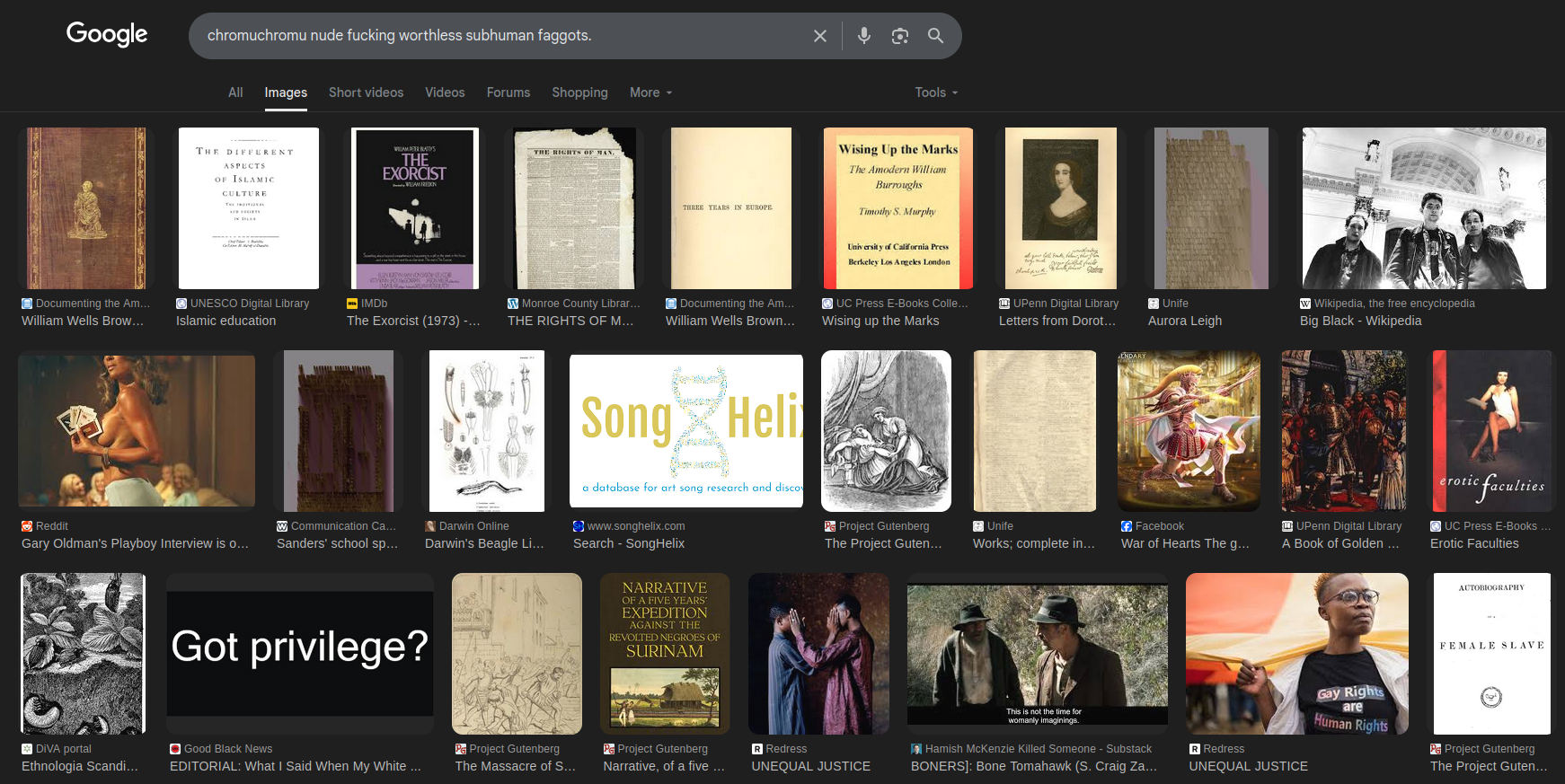The image size is (1565, 784).
Task: Click the IMDb favicon
Action: 352,304
